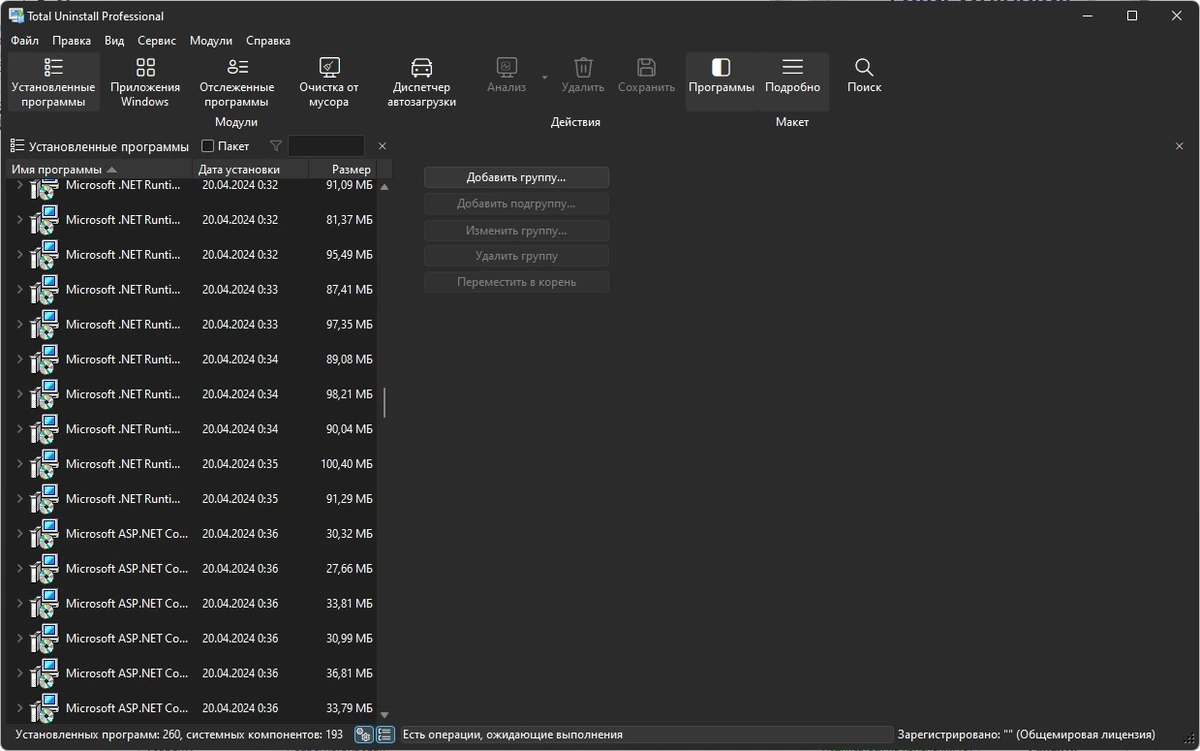The image size is (1200, 751).
Task: Open the Installed programs module
Action: 53,81
